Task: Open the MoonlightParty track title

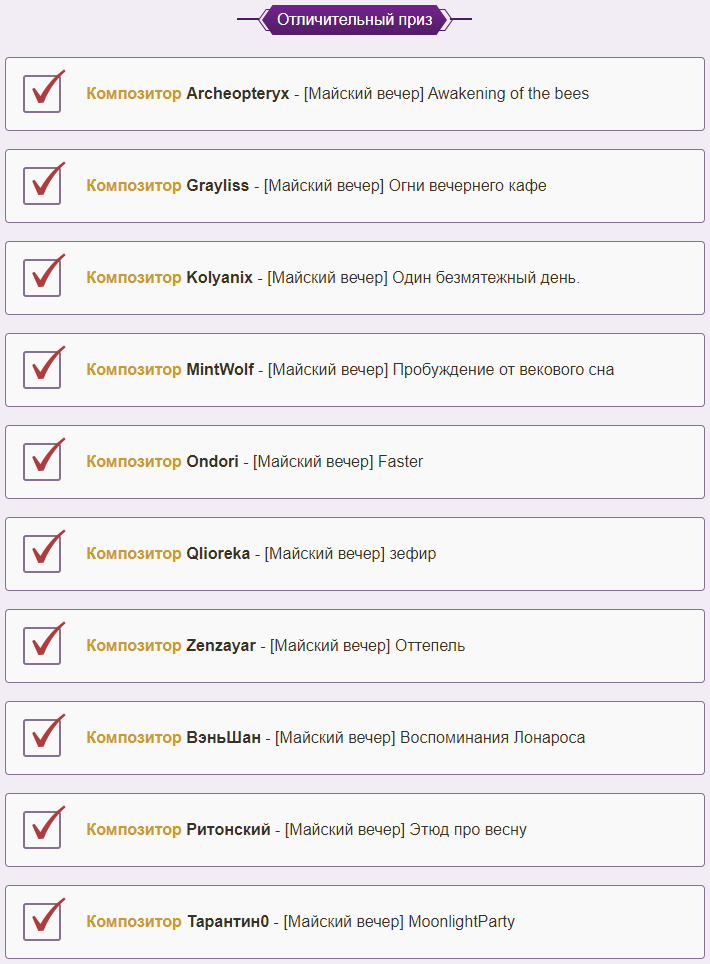Action: [462, 921]
